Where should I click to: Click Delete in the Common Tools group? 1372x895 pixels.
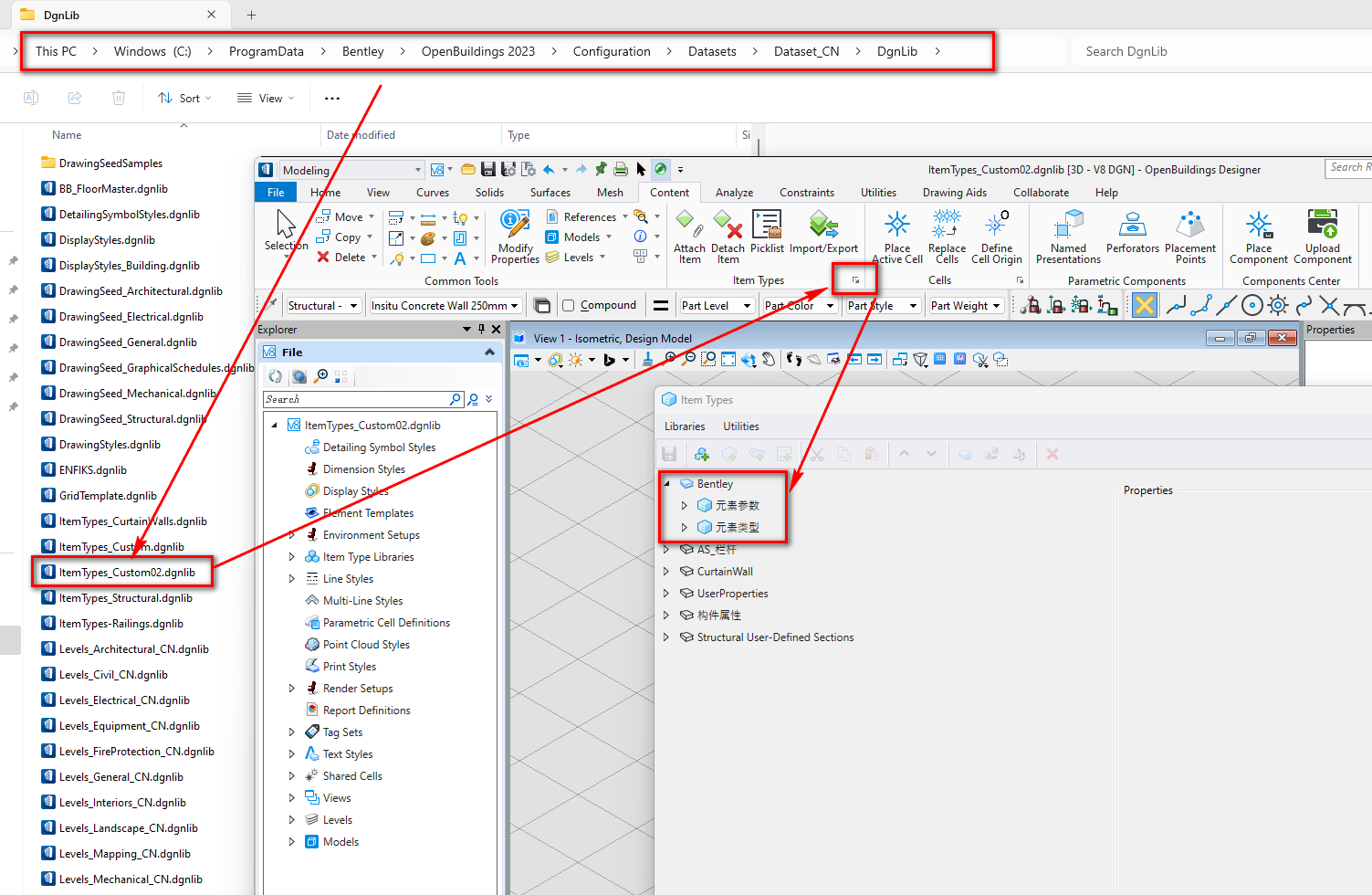[x=342, y=258]
